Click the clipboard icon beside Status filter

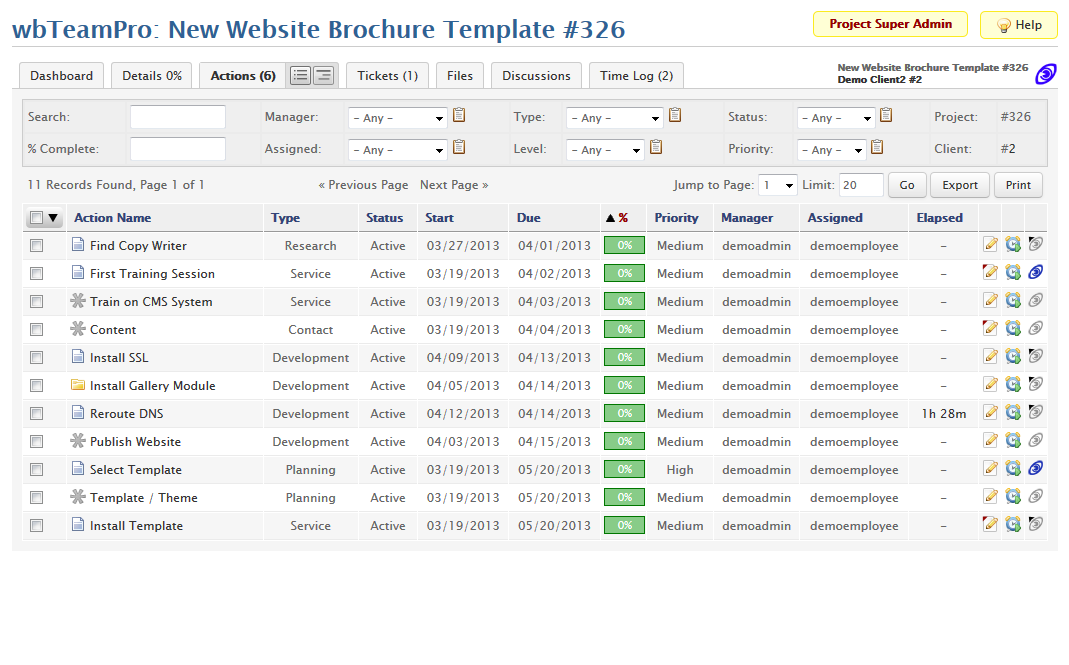886,115
